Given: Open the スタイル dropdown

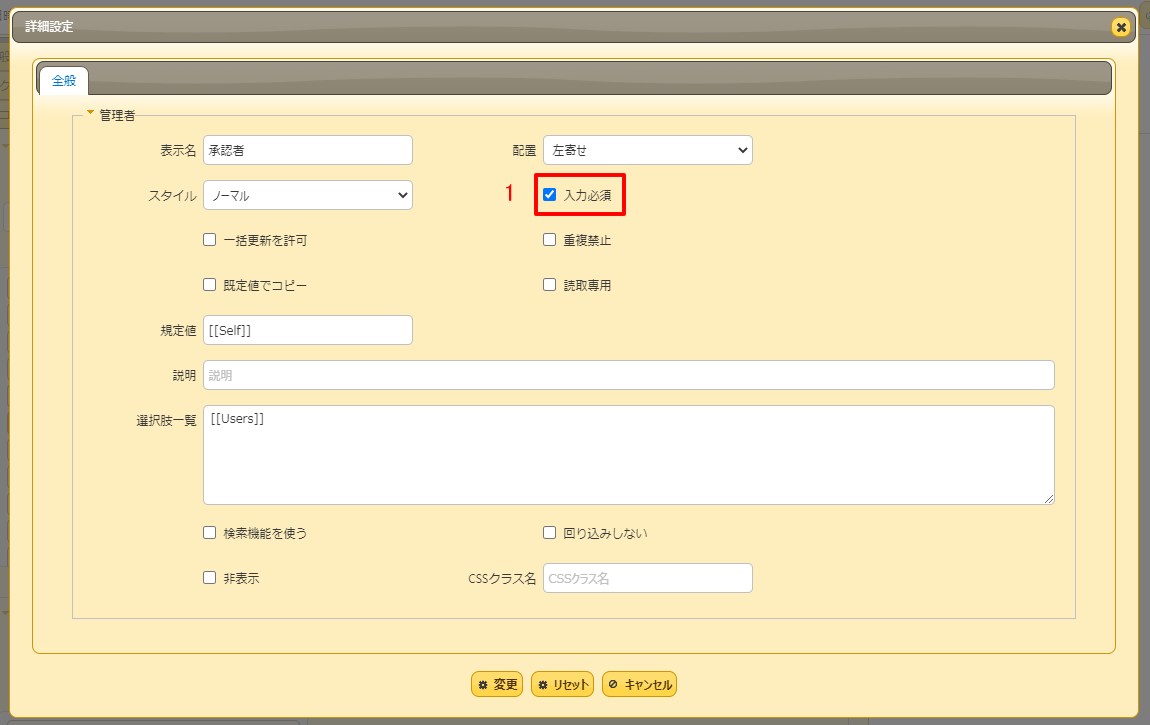Looking at the screenshot, I should coord(307,195).
